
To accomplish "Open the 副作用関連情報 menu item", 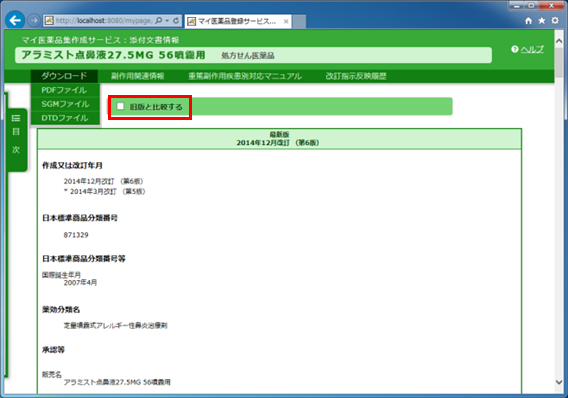I will 138,76.
